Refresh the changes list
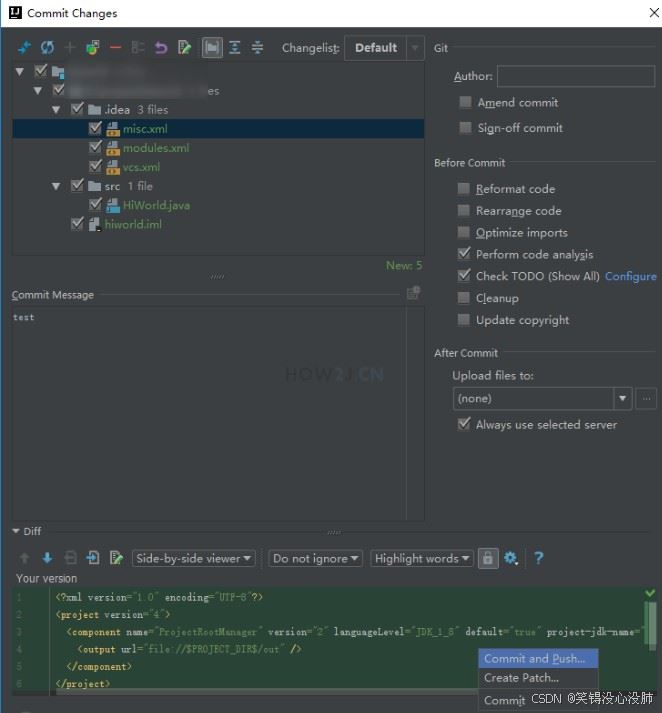Image resolution: width=662 pixels, height=713 pixels. point(47,47)
